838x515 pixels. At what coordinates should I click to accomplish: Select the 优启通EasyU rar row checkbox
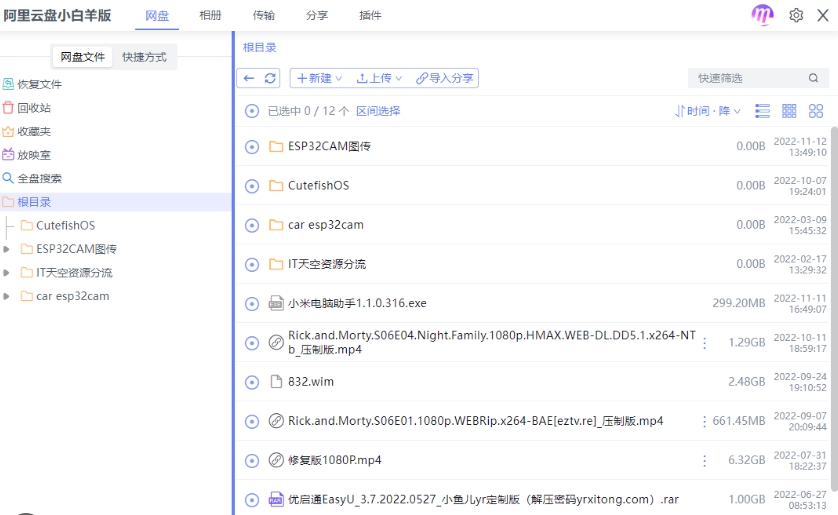click(252, 500)
